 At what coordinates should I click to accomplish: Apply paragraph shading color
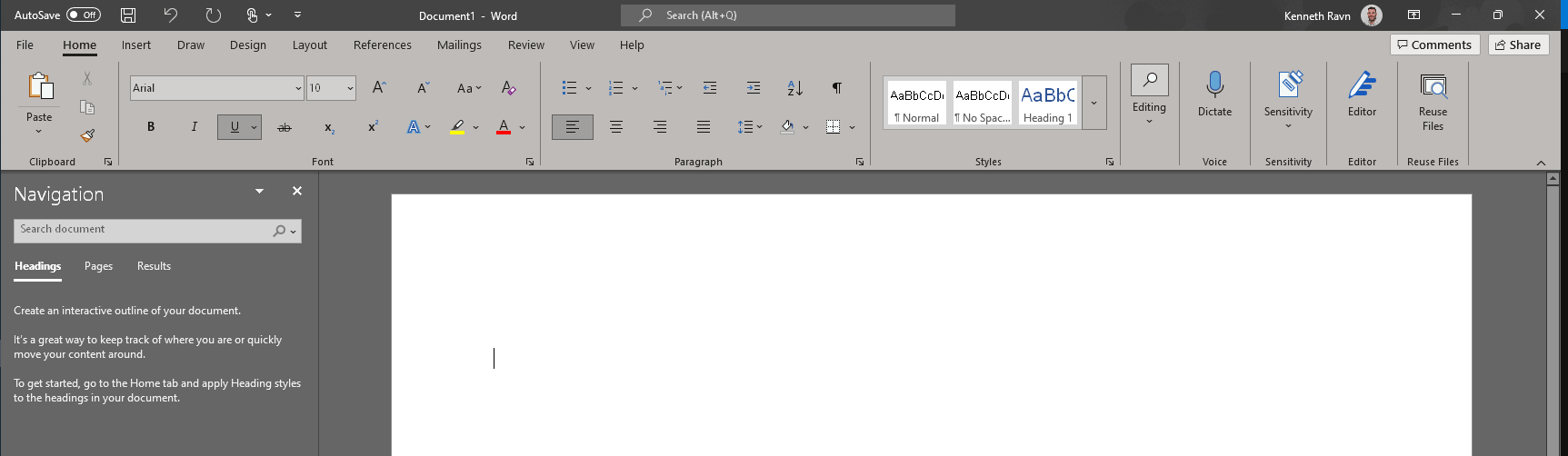click(787, 127)
